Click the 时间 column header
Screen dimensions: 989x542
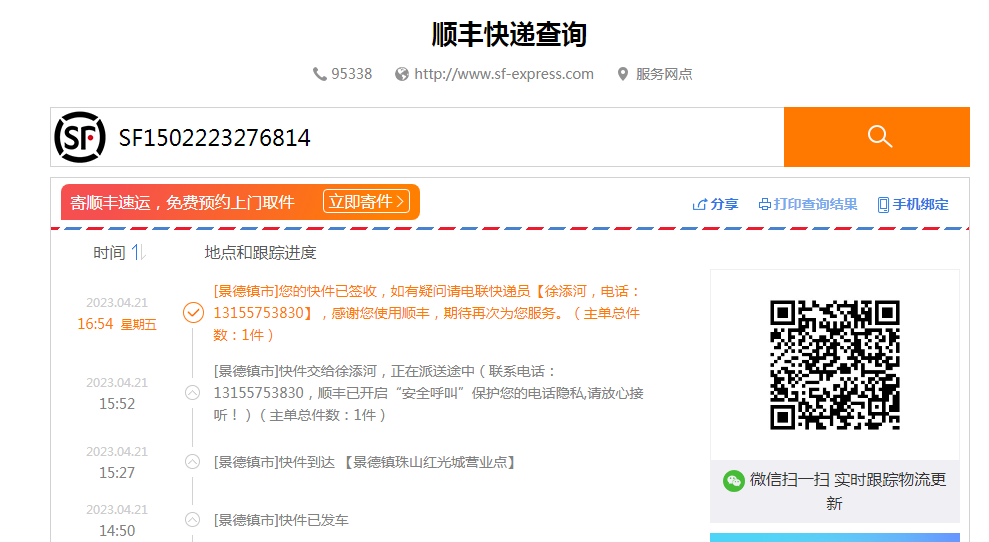click(x=109, y=253)
